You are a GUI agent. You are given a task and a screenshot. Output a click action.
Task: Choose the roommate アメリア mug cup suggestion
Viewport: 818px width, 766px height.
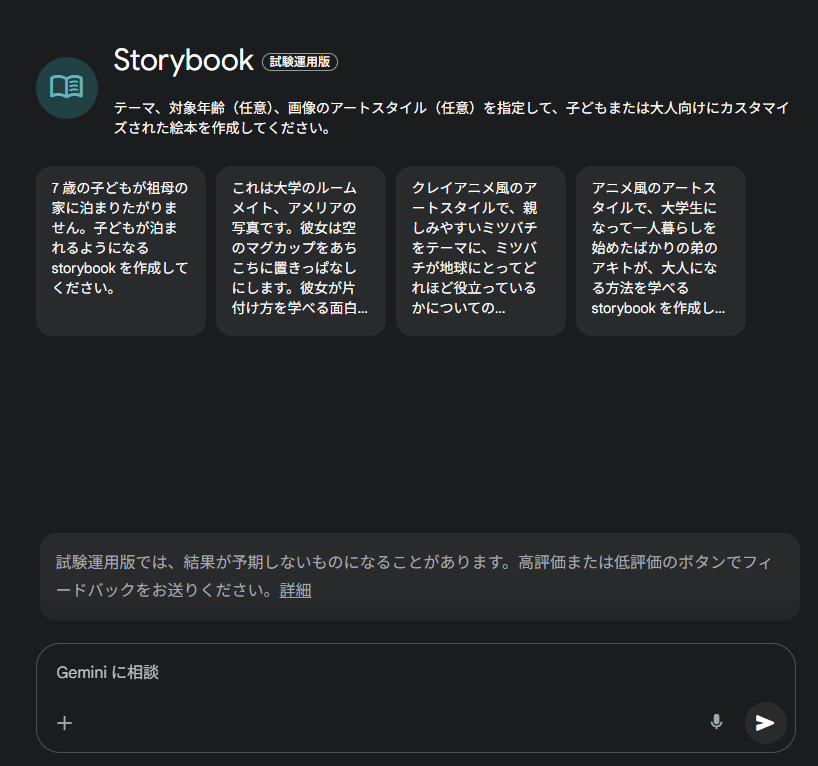[300, 250]
